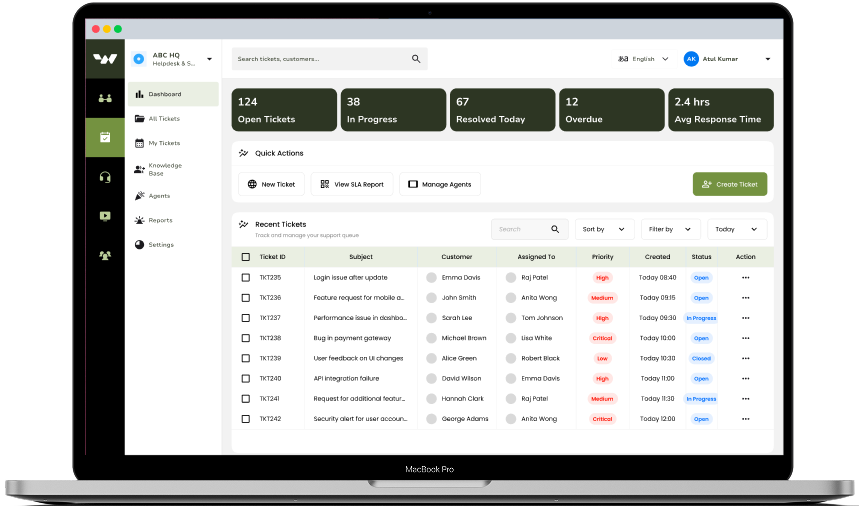Go to Dashboard in the side menu

click(x=173, y=94)
